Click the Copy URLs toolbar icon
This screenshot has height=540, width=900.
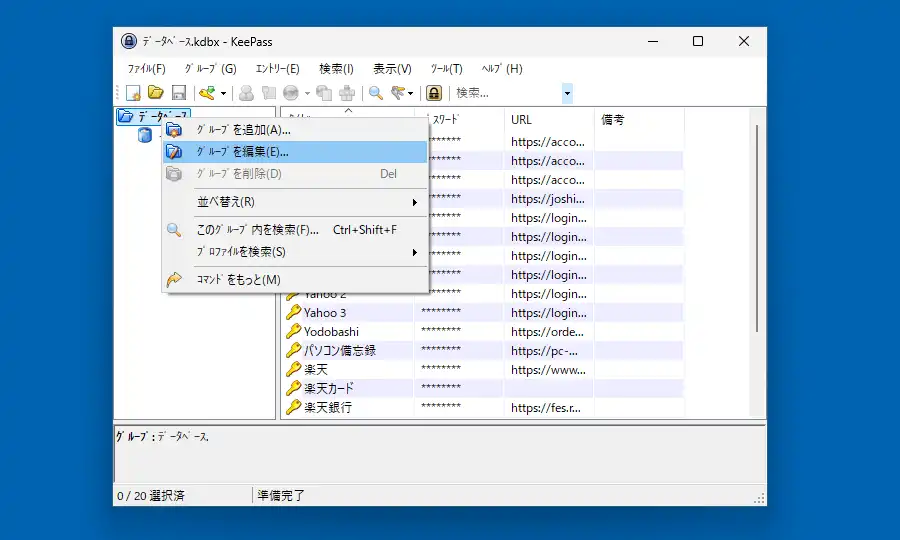click(324, 93)
